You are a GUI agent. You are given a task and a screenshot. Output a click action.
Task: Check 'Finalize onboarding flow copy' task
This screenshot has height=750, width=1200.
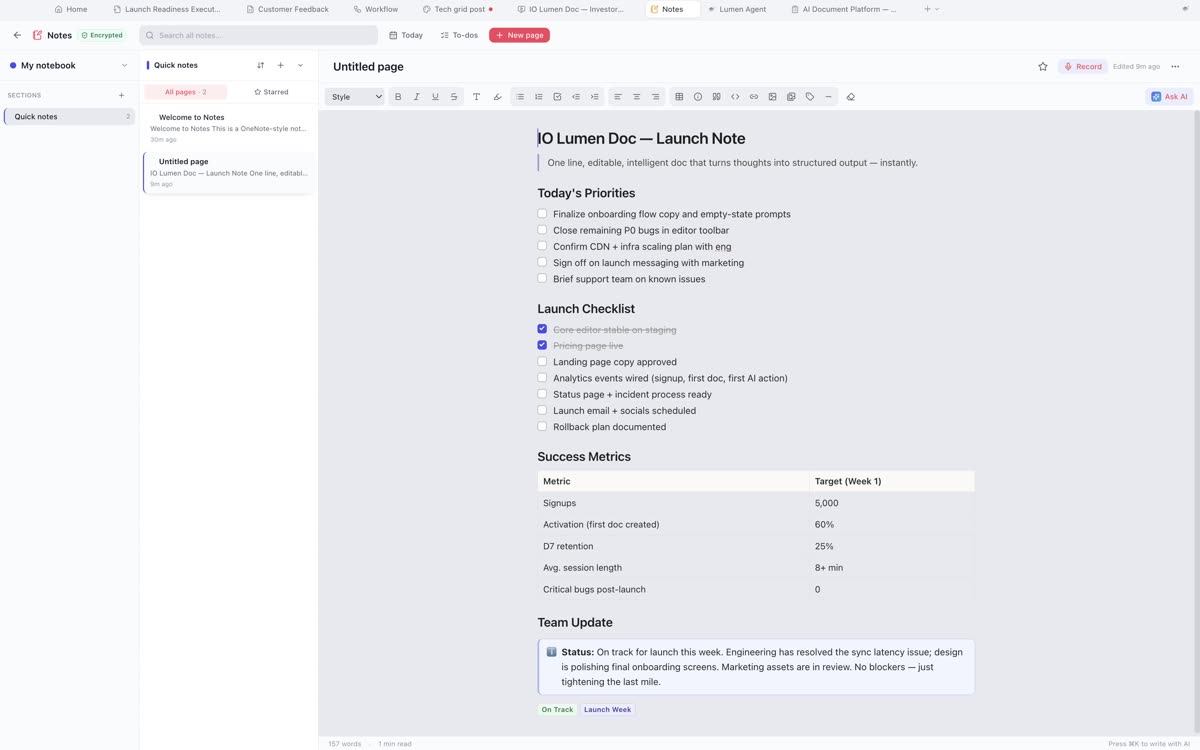click(x=542, y=214)
